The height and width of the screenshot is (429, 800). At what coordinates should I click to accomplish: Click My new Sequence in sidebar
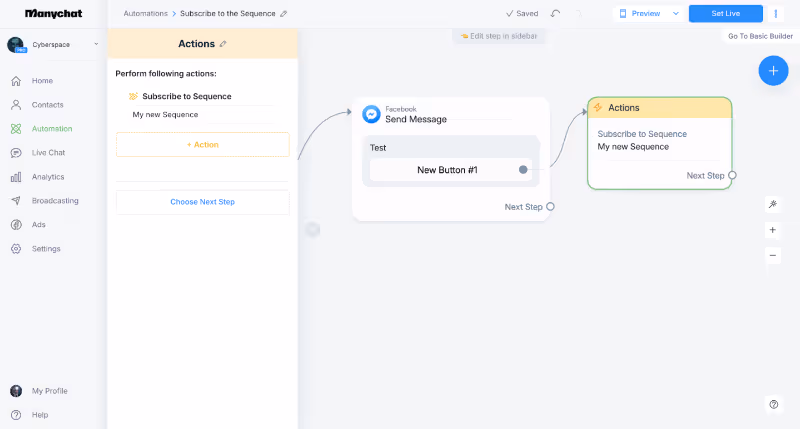click(x=165, y=115)
